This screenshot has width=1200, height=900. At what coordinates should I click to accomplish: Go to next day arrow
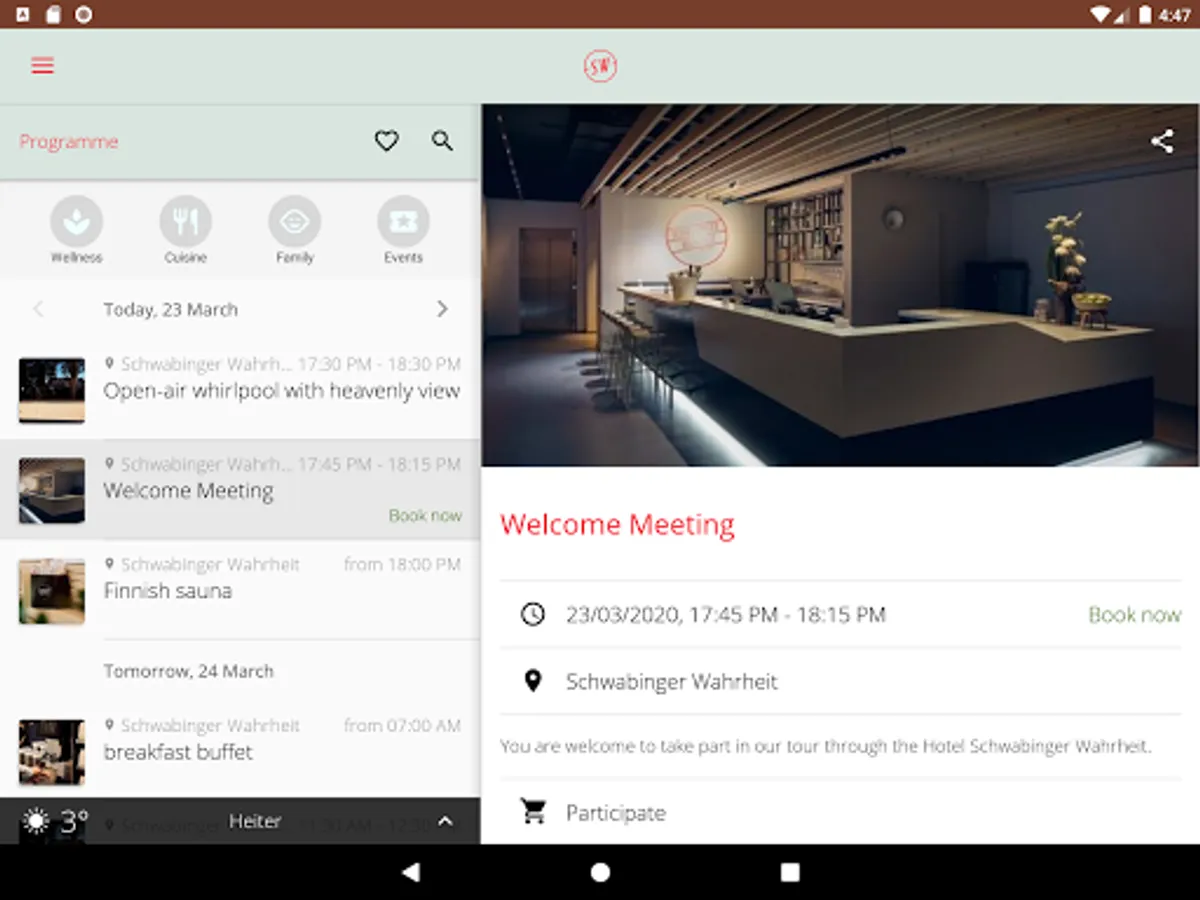tap(442, 309)
